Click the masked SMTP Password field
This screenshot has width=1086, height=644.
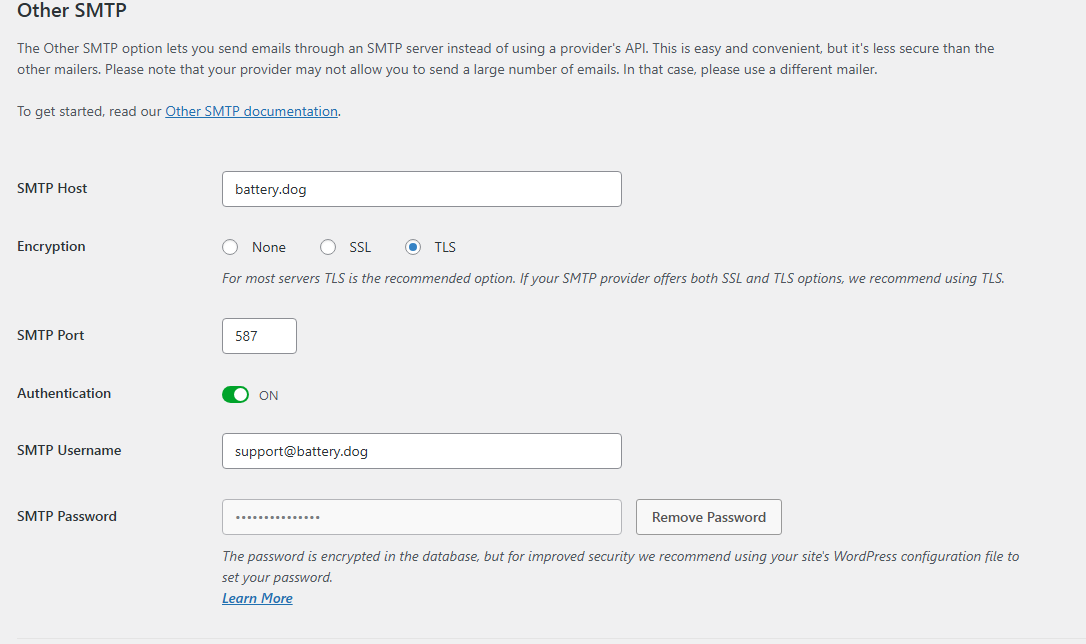click(x=421, y=517)
